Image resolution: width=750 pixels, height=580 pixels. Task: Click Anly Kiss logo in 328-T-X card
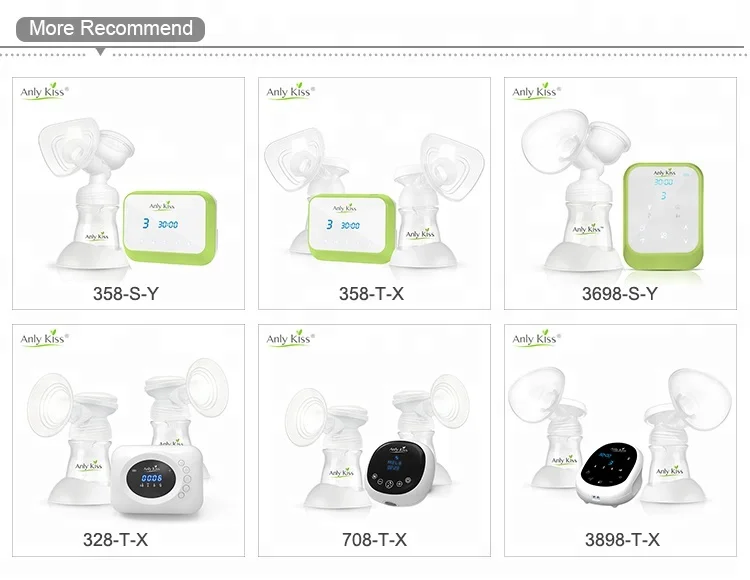(x=44, y=338)
